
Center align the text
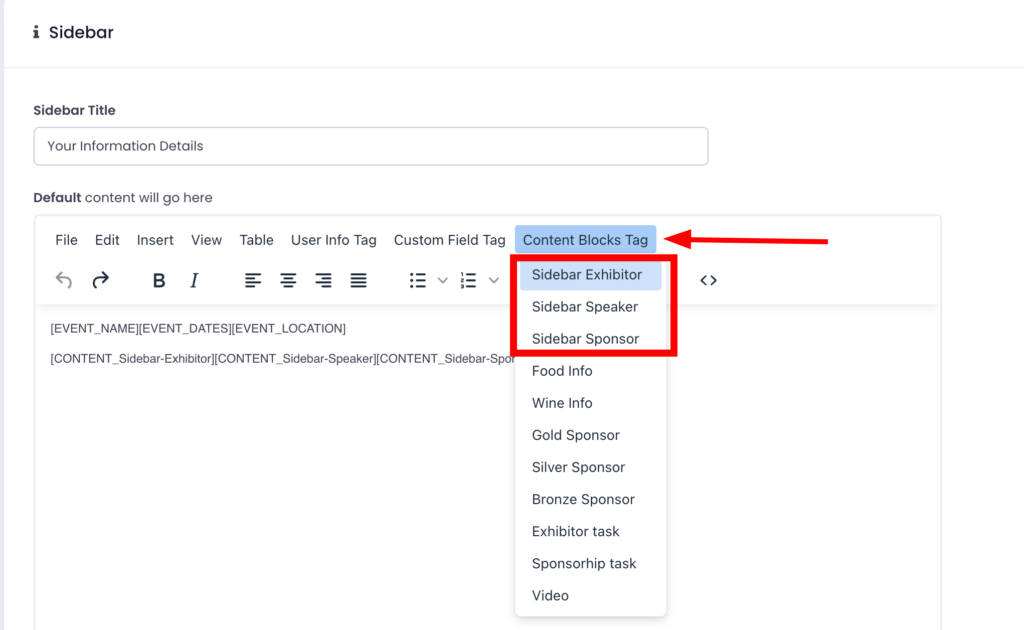click(288, 281)
